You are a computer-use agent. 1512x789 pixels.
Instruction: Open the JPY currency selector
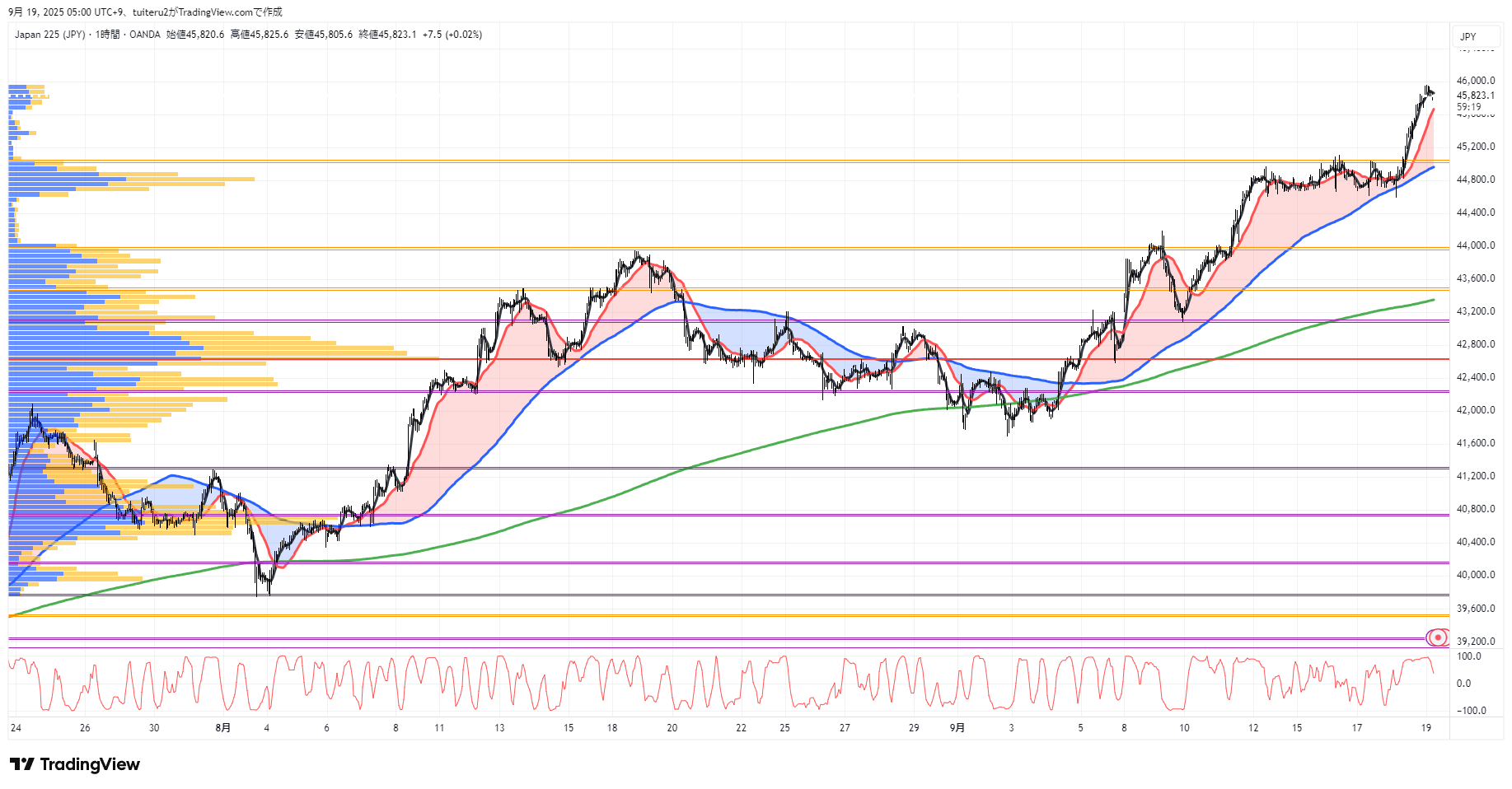[1468, 36]
